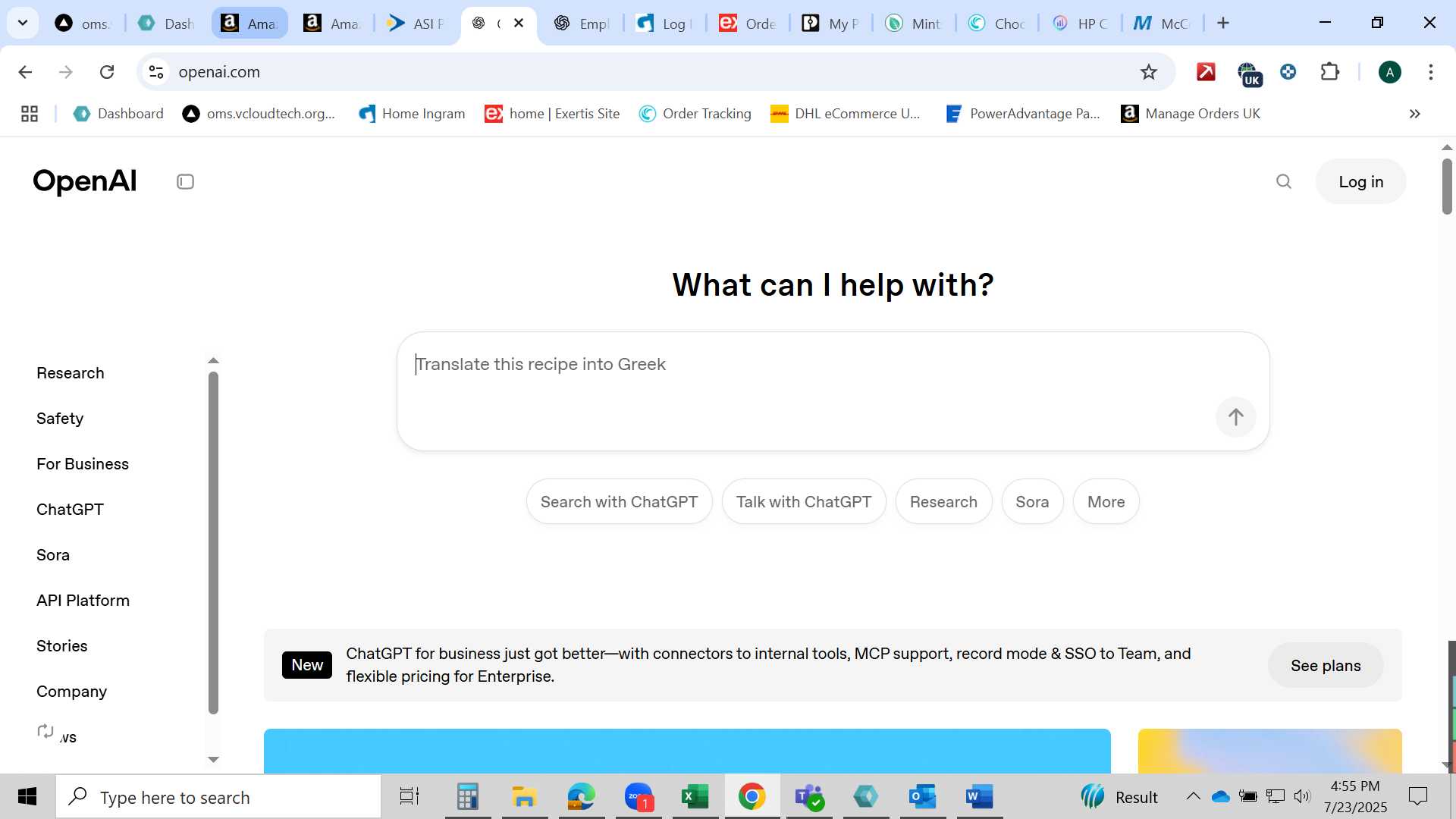
Task: Open the blue cross extension icon
Action: tap(1288, 72)
